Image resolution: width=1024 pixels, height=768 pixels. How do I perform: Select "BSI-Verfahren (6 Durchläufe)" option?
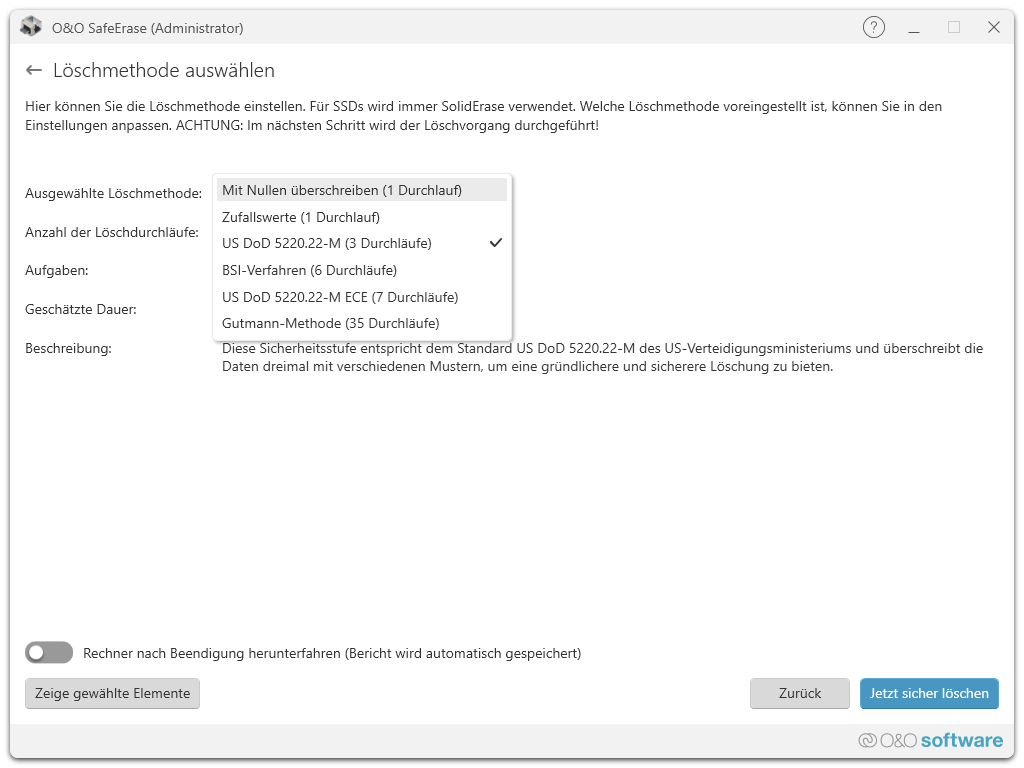click(310, 270)
